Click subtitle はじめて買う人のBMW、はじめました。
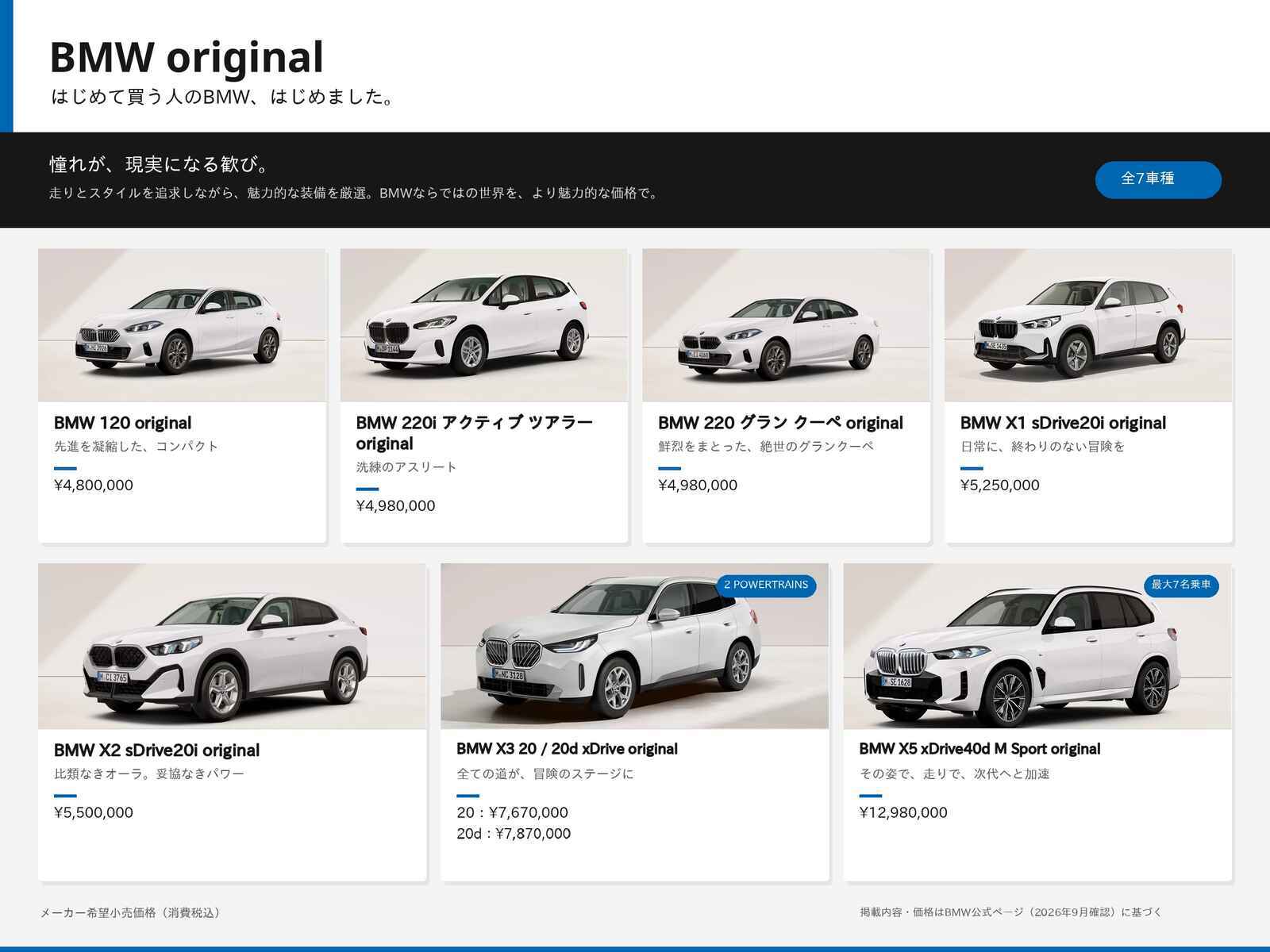 click(223, 98)
